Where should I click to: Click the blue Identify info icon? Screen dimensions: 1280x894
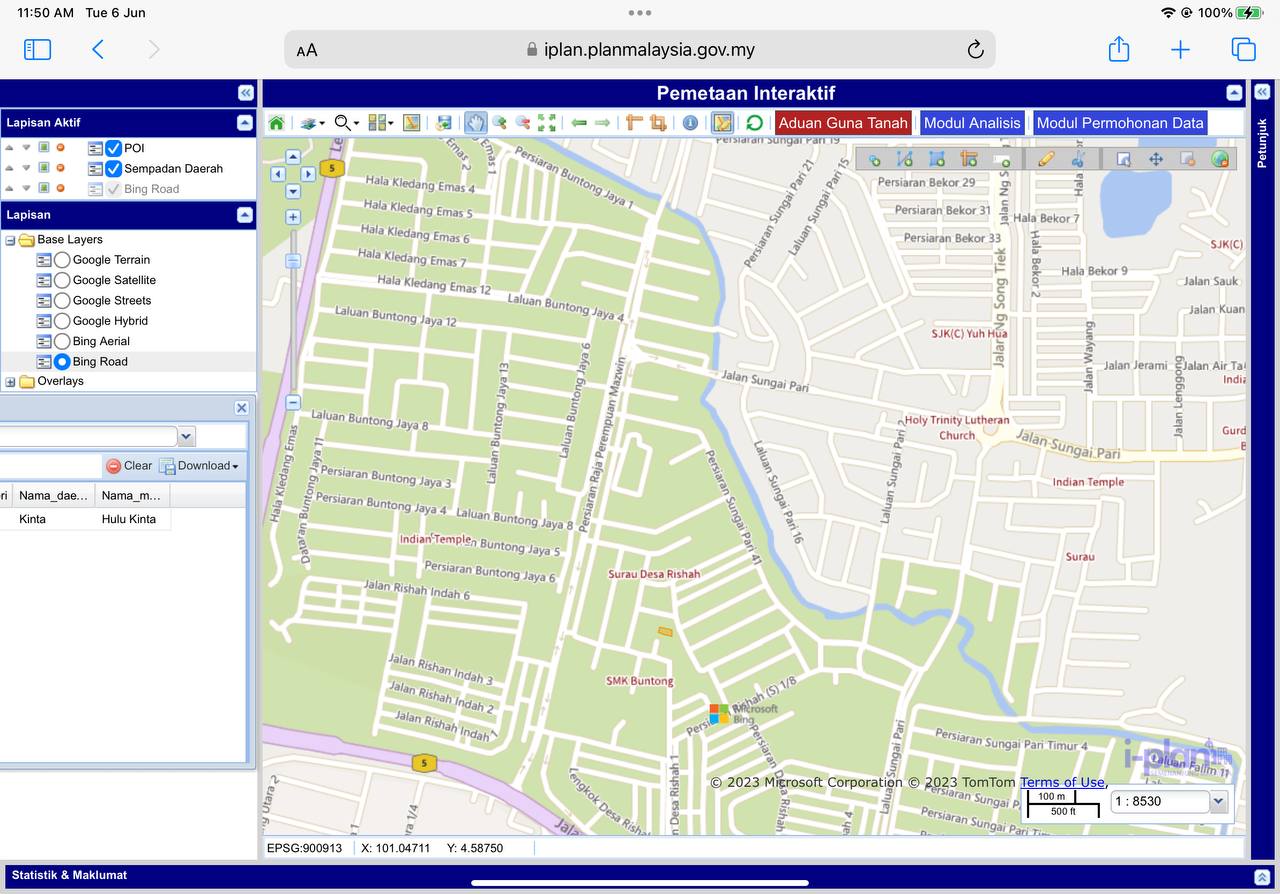pos(690,123)
